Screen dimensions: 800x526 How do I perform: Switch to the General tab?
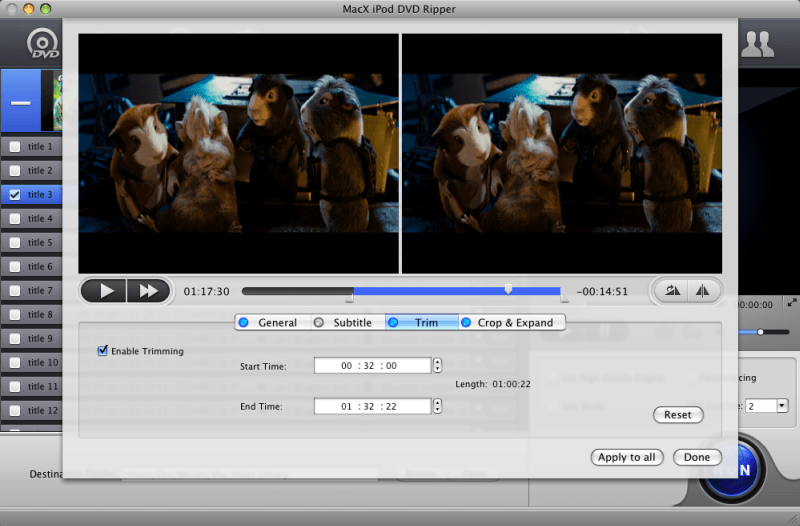point(272,322)
